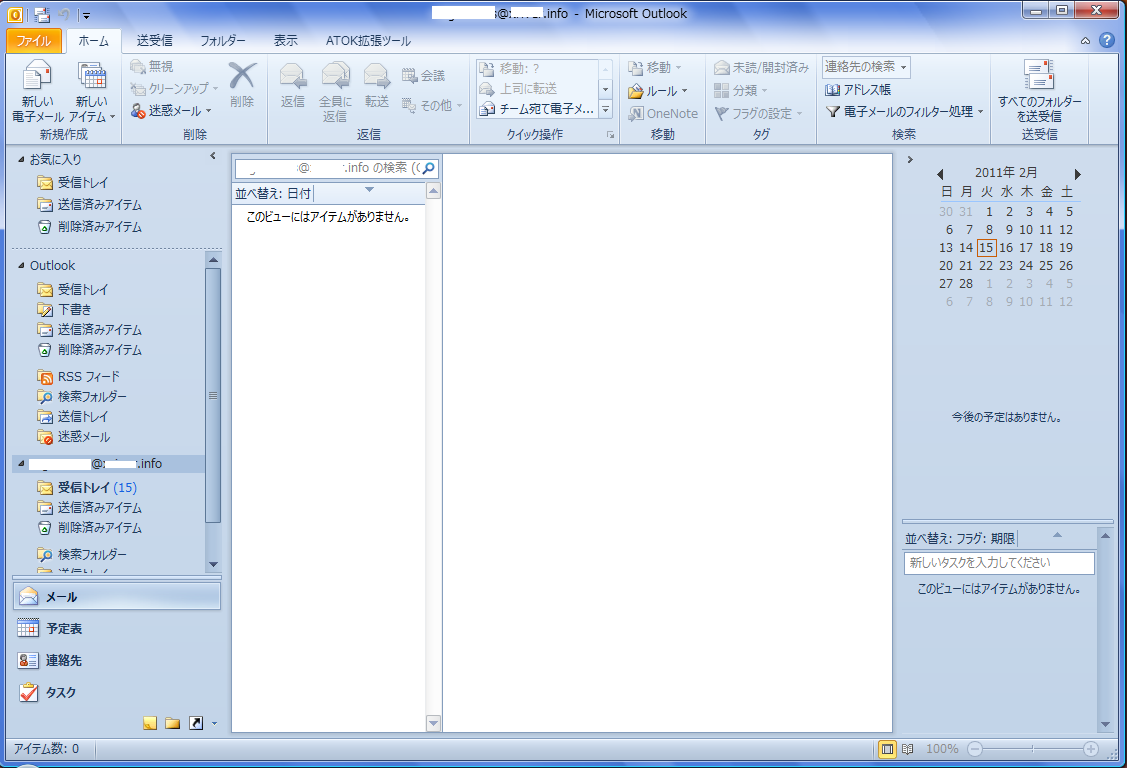This screenshot has height=768, width=1127.
Task: Open RSS フィード folder
Action: 88,377
